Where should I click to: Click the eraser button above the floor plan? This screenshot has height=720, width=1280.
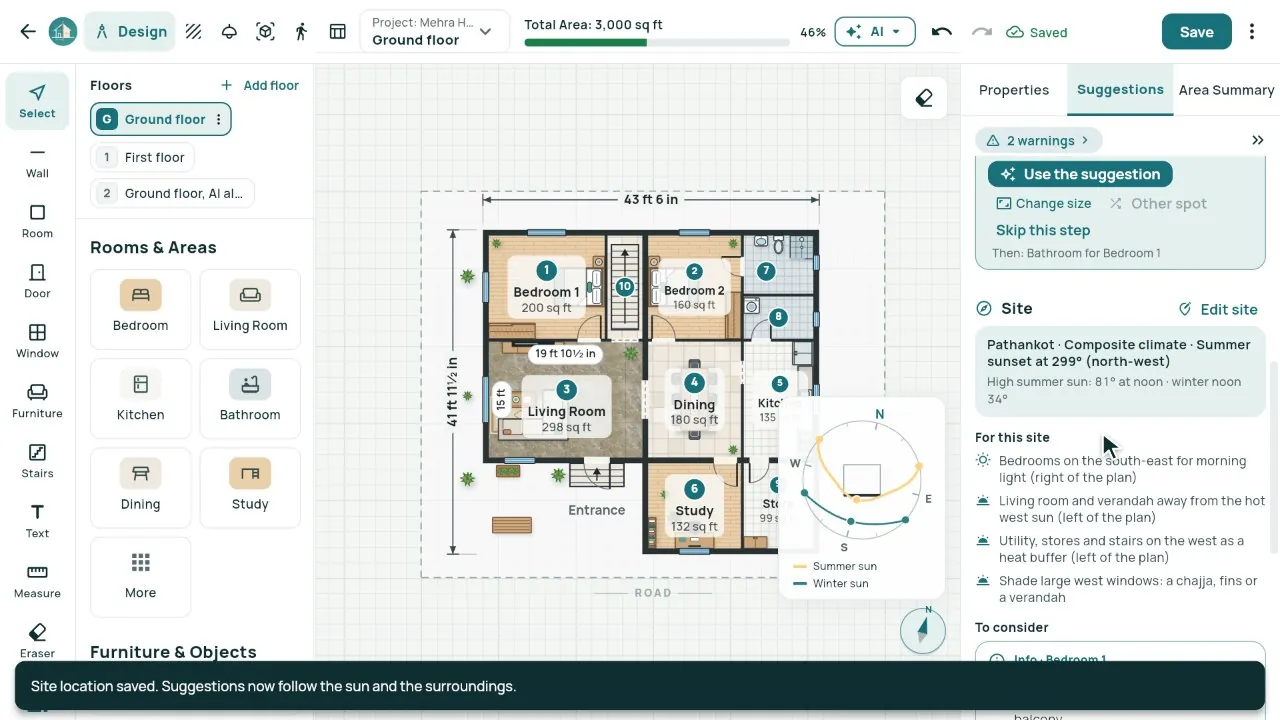click(x=924, y=98)
